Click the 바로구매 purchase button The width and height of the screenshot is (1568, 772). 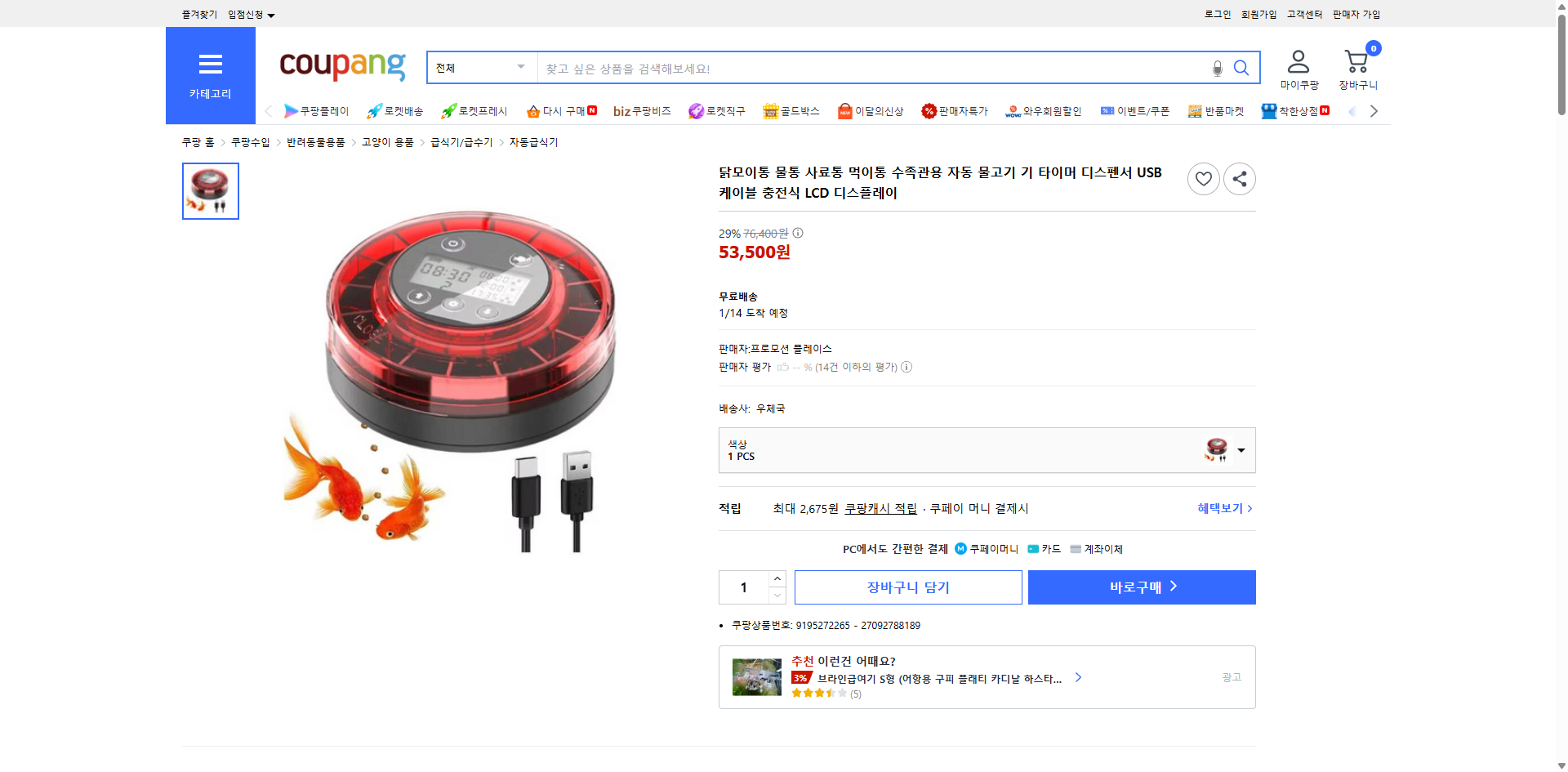pyautogui.click(x=1141, y=587)
